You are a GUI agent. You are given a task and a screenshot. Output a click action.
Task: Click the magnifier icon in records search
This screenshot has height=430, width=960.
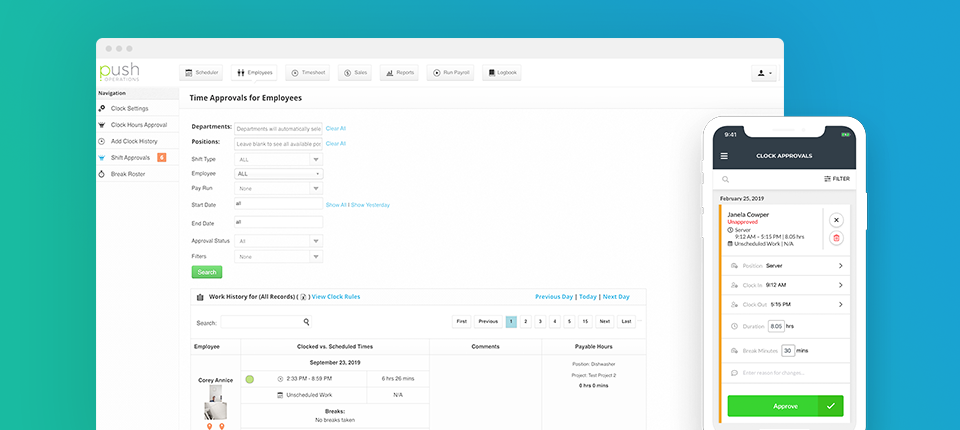306,322
